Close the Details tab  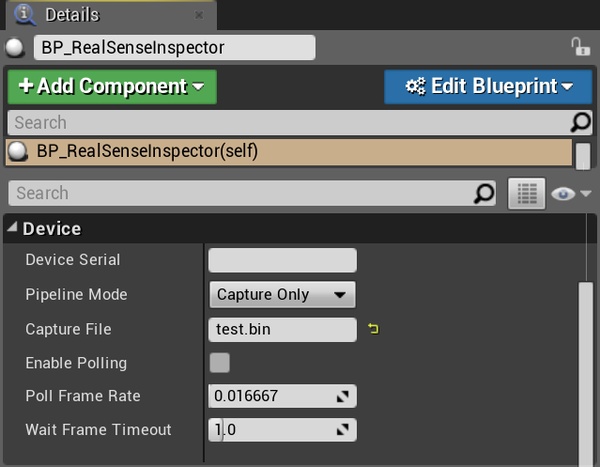[x=199, y=16]
